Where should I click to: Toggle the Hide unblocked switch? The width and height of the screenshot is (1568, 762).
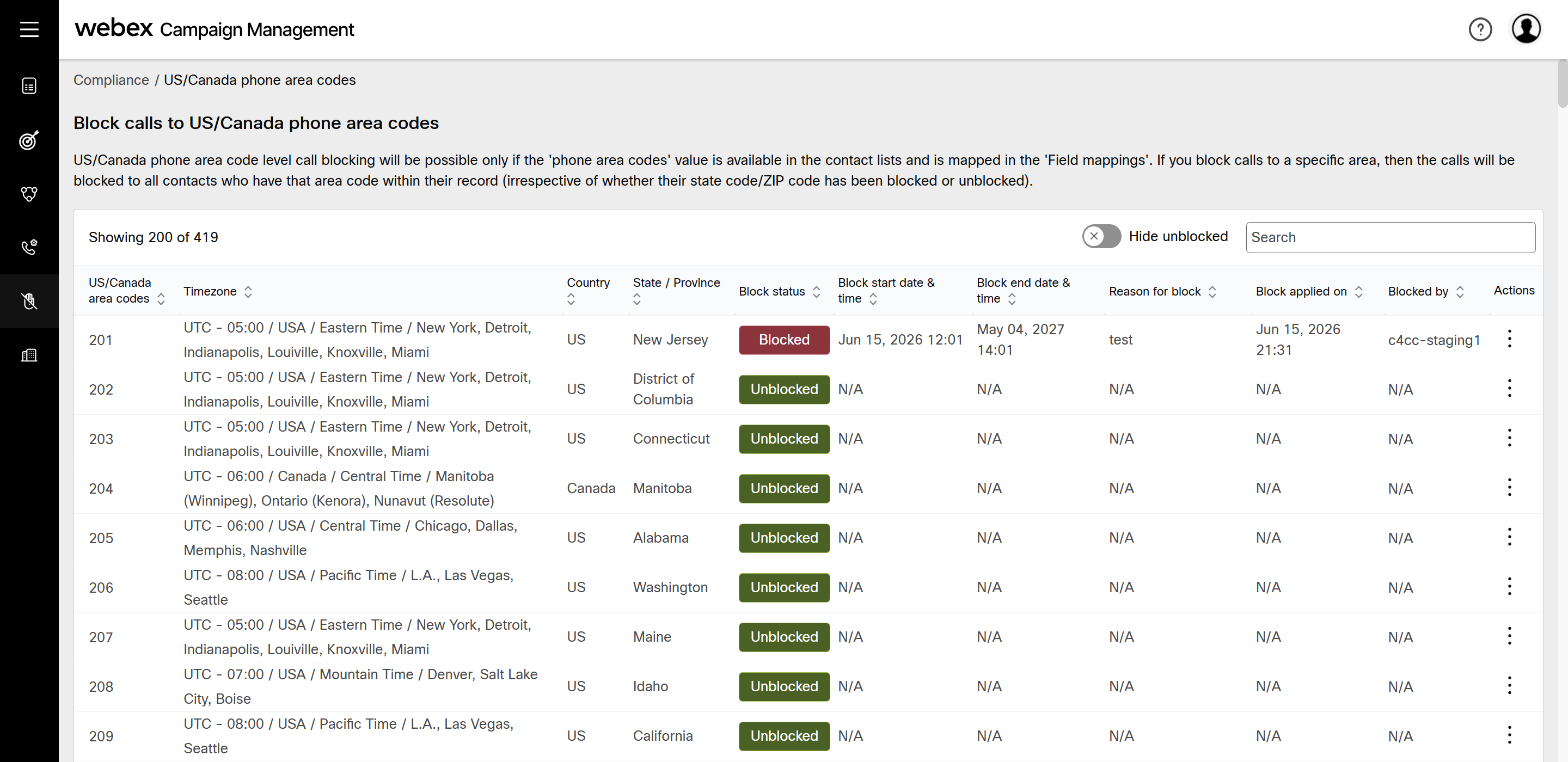point(1101,236)
